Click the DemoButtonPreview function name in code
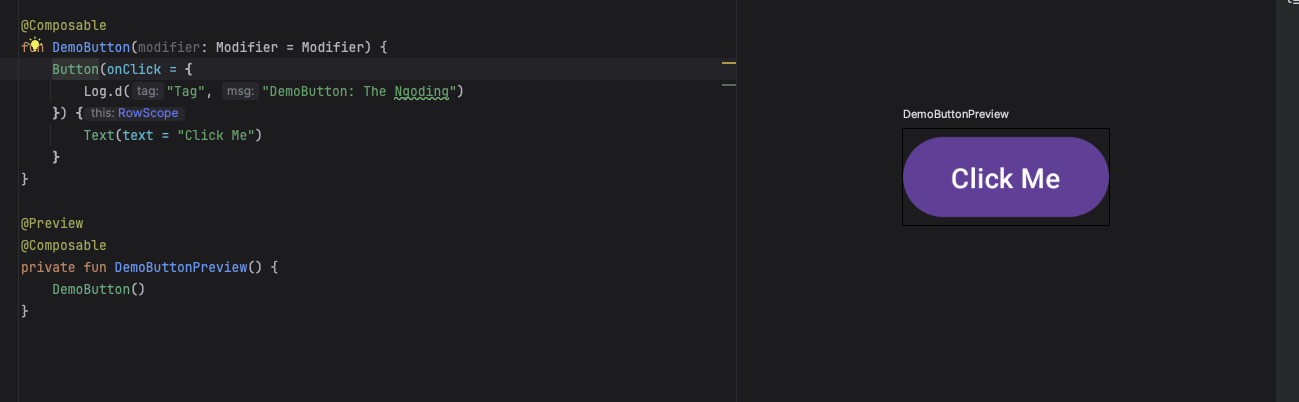Screen dimensions: 1299x402 [180, 267]
